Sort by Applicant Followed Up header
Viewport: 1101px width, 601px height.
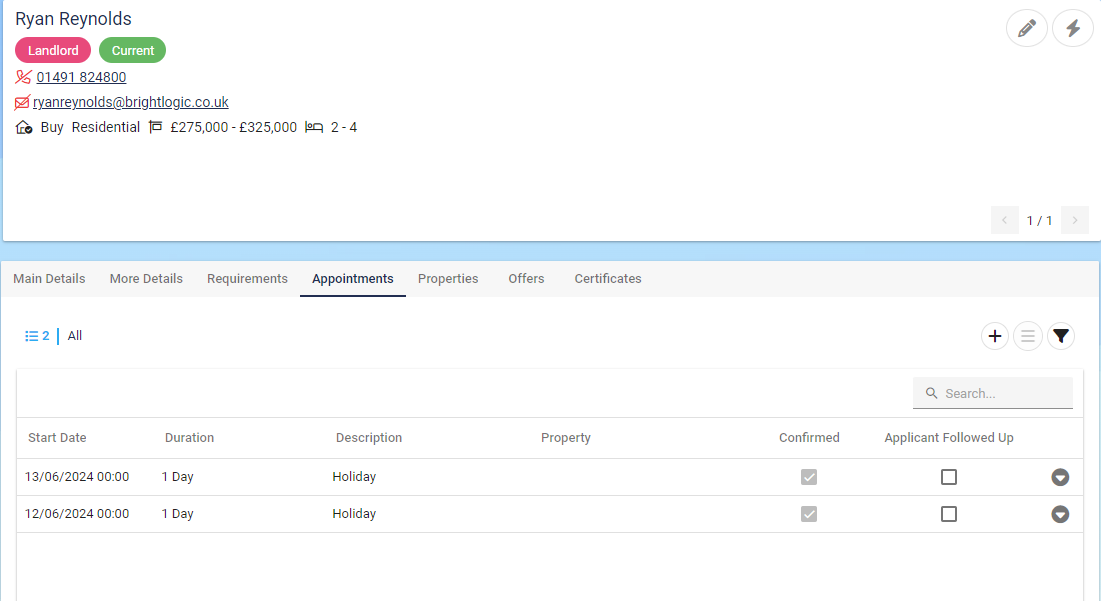pos(949,437)
